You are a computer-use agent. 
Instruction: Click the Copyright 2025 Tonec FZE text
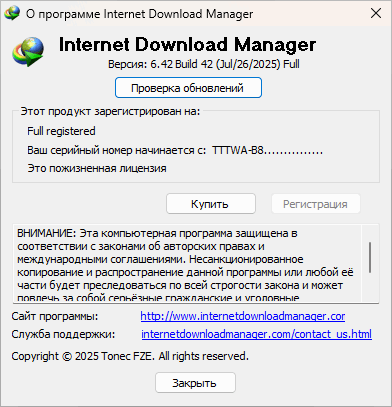point(130,356)
